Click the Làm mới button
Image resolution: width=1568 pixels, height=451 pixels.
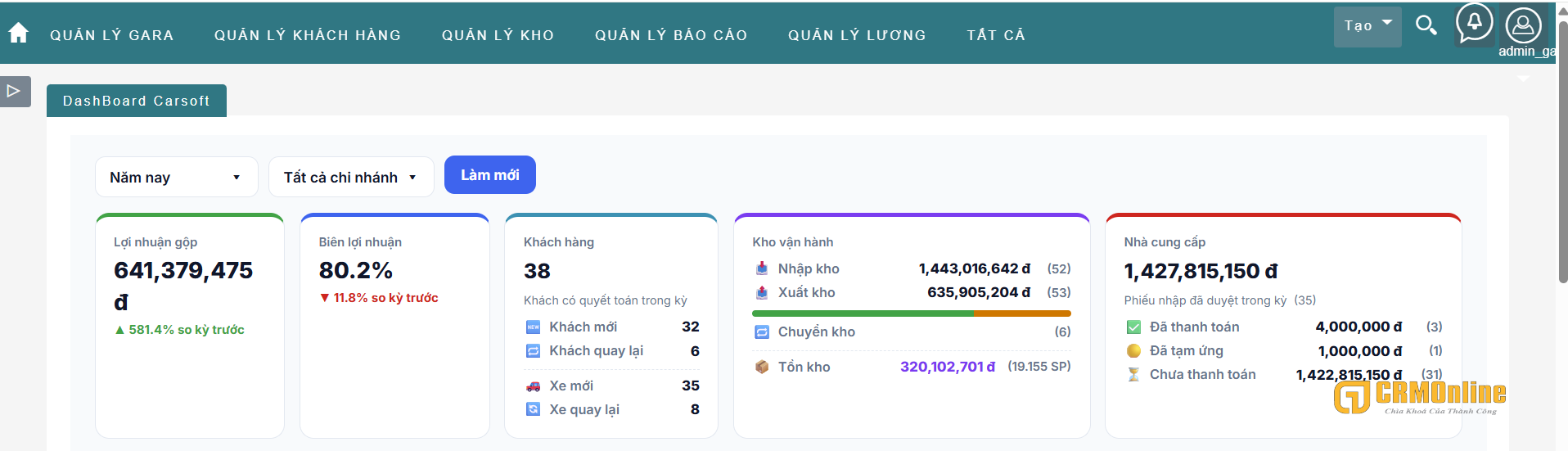490,175
